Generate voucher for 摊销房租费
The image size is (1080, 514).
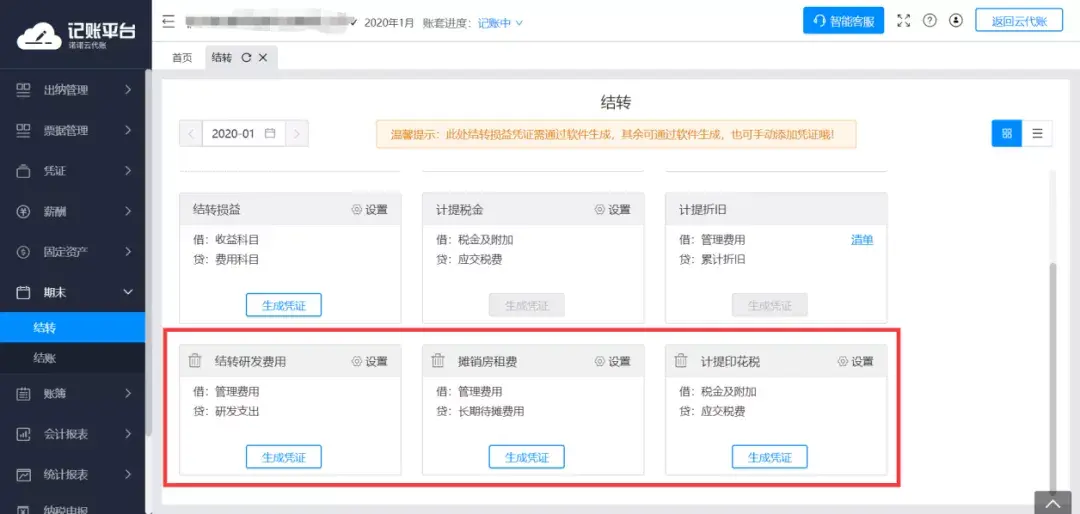point(527,457)
